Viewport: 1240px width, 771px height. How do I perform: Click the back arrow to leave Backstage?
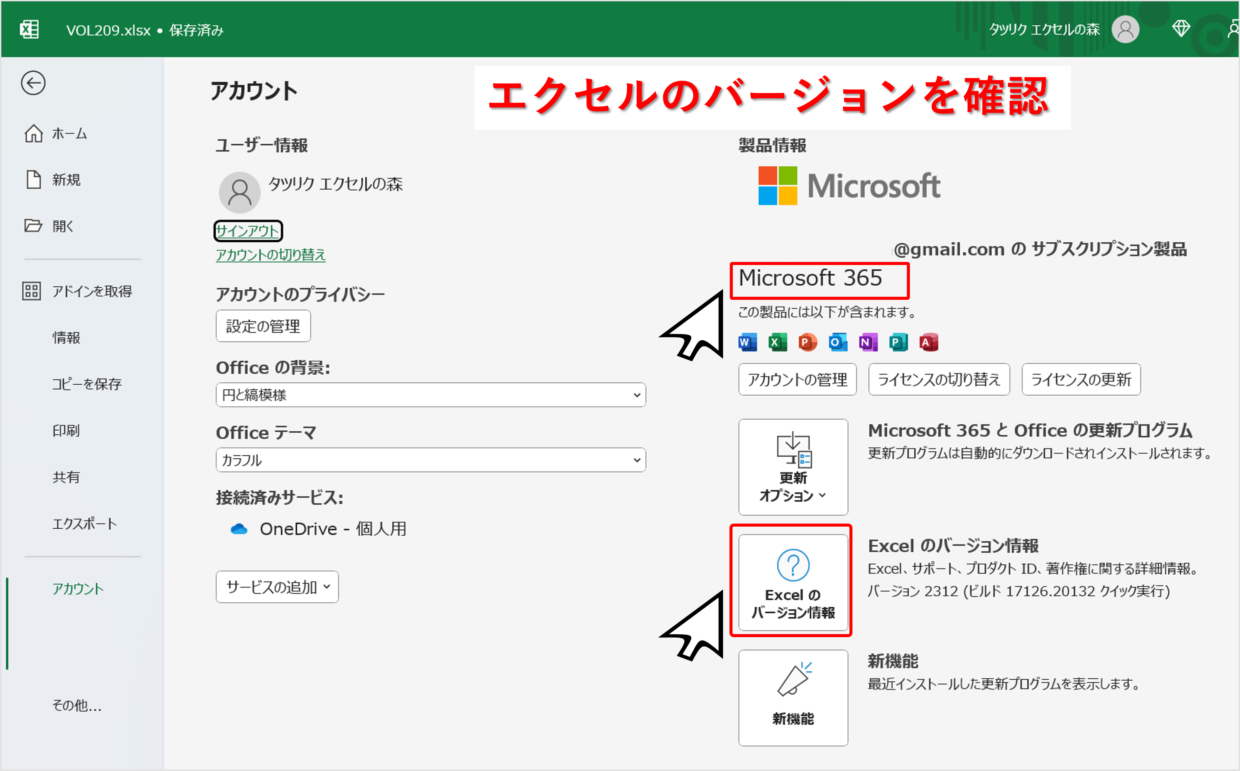pyautogui.click(x=33, y=83)
